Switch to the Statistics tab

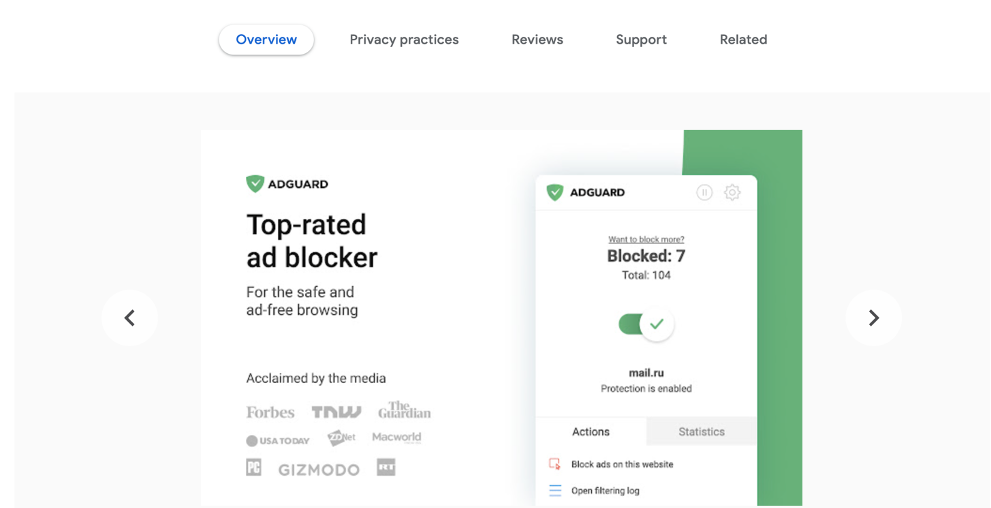click(701, 432)
